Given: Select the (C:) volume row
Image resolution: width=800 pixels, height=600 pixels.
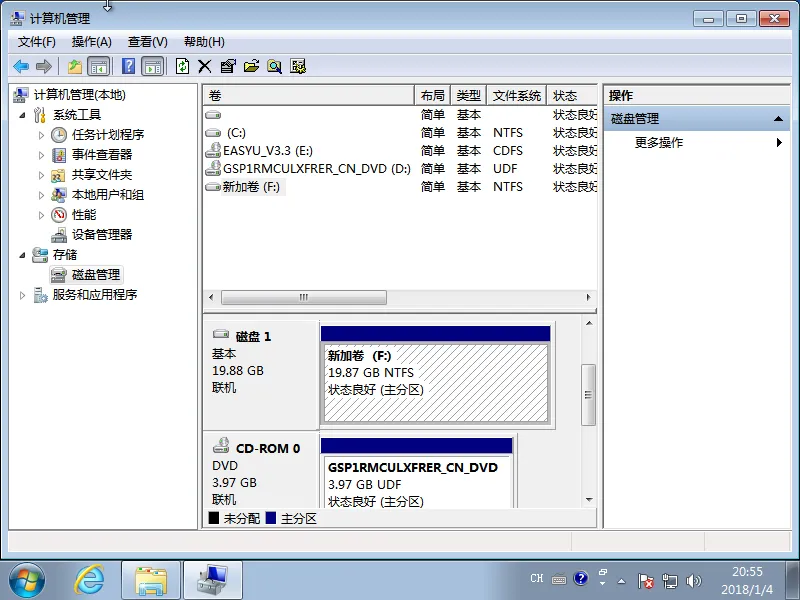Looking at the screenshot, I should [400, 133].
